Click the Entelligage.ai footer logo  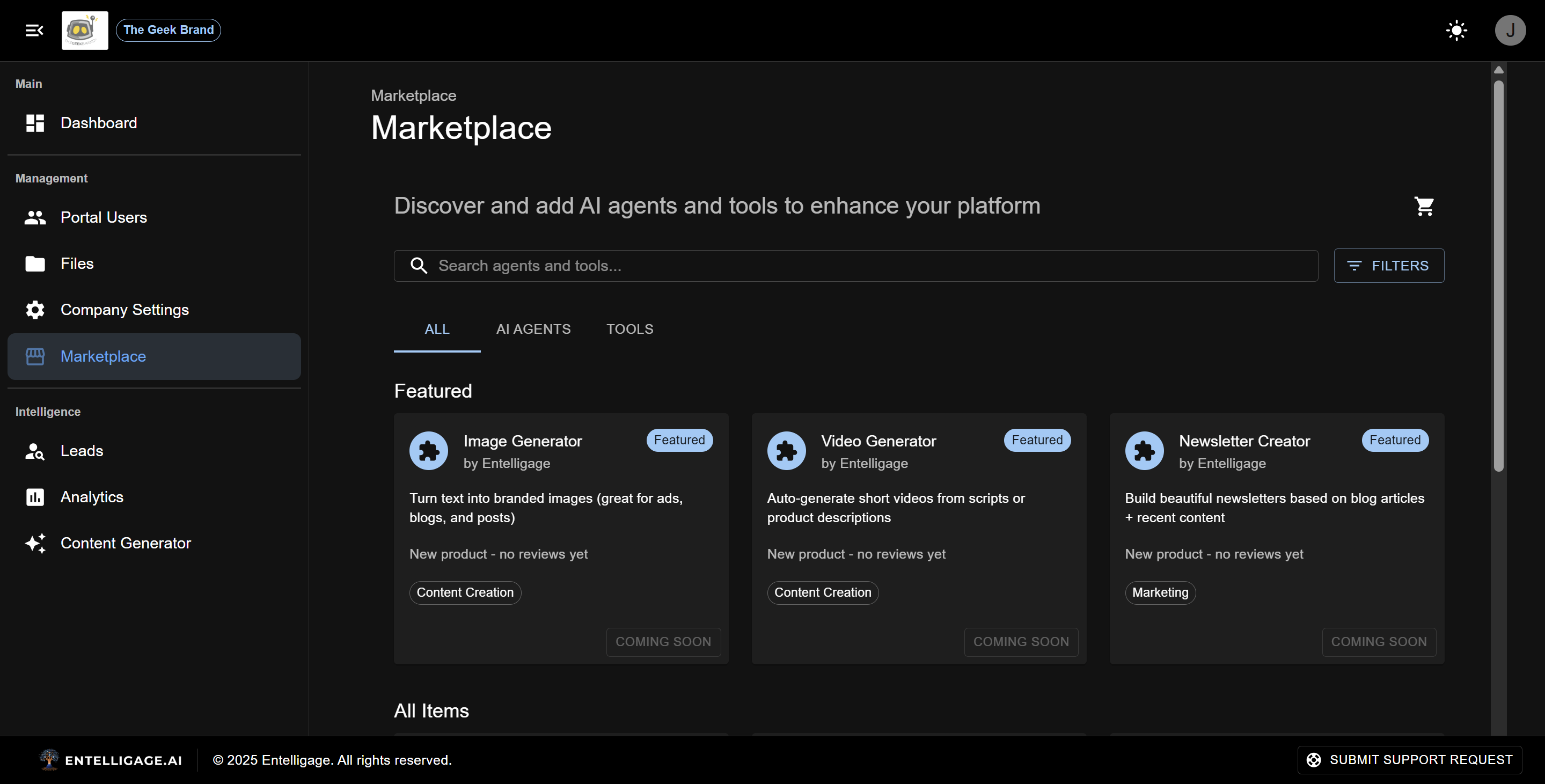click(x=111, y=760)
